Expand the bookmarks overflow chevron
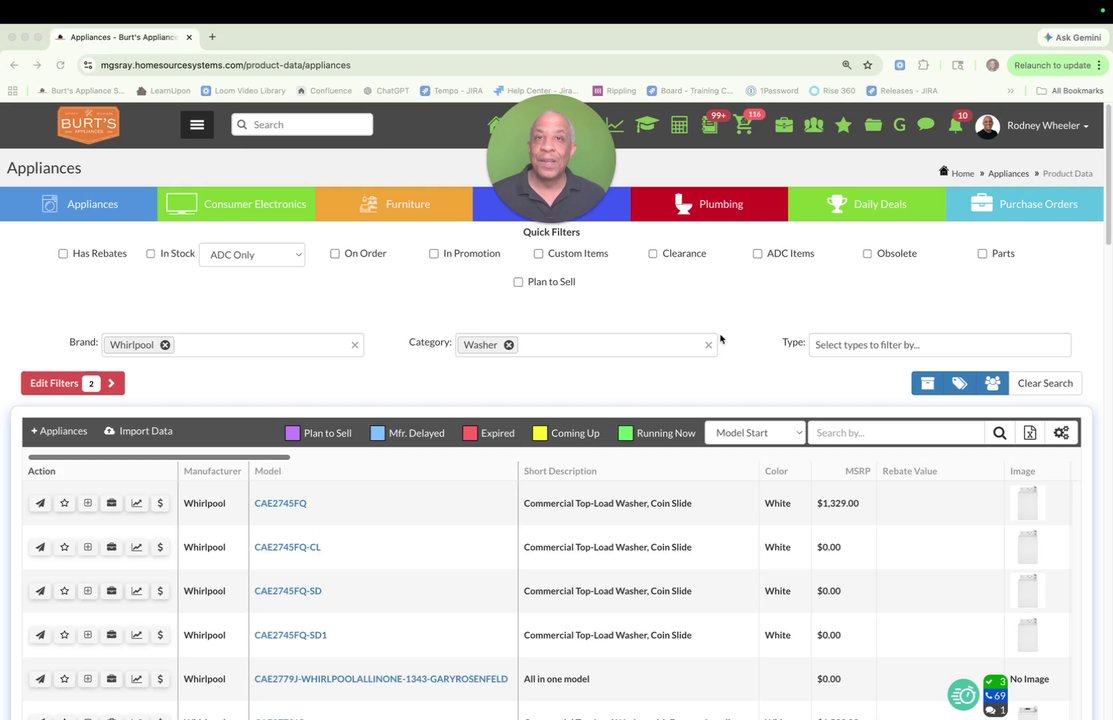Image resolution: width=1113 pixels, height=720 pixels. (1011, 91)
